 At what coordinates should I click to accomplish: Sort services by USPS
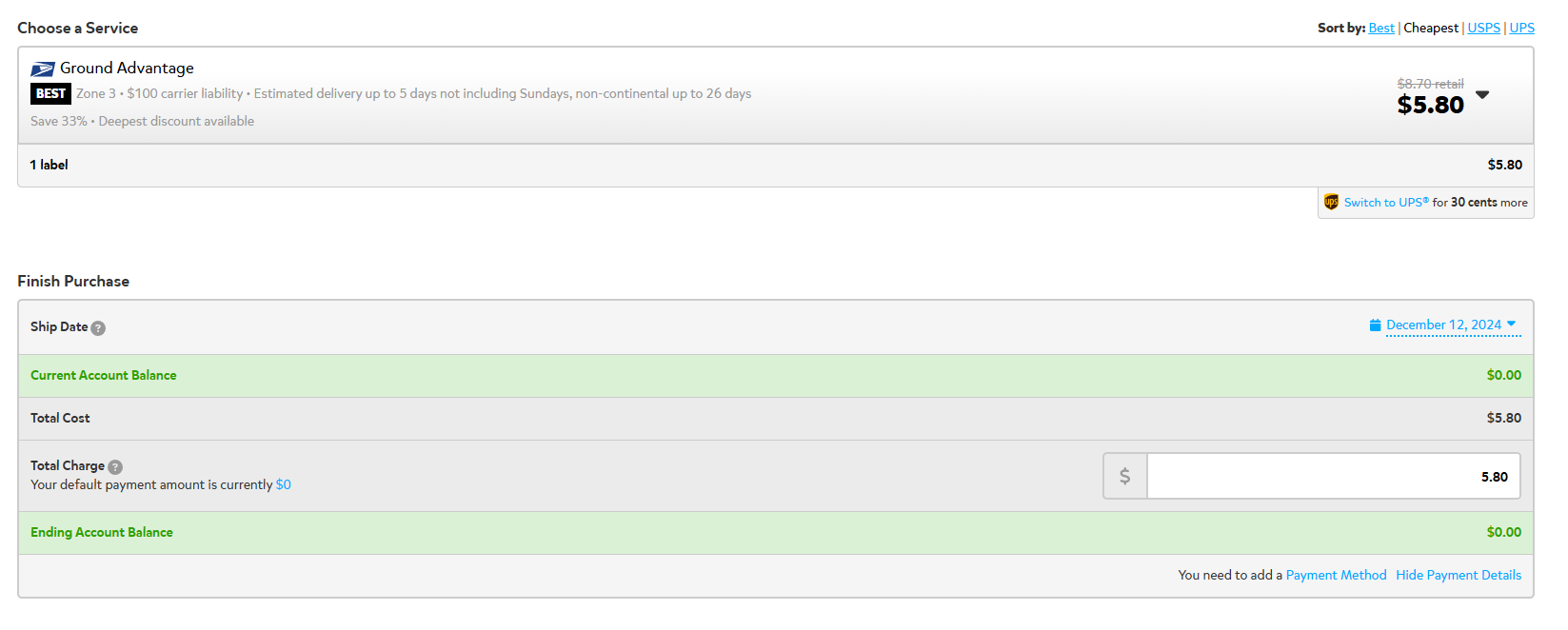1483,29
